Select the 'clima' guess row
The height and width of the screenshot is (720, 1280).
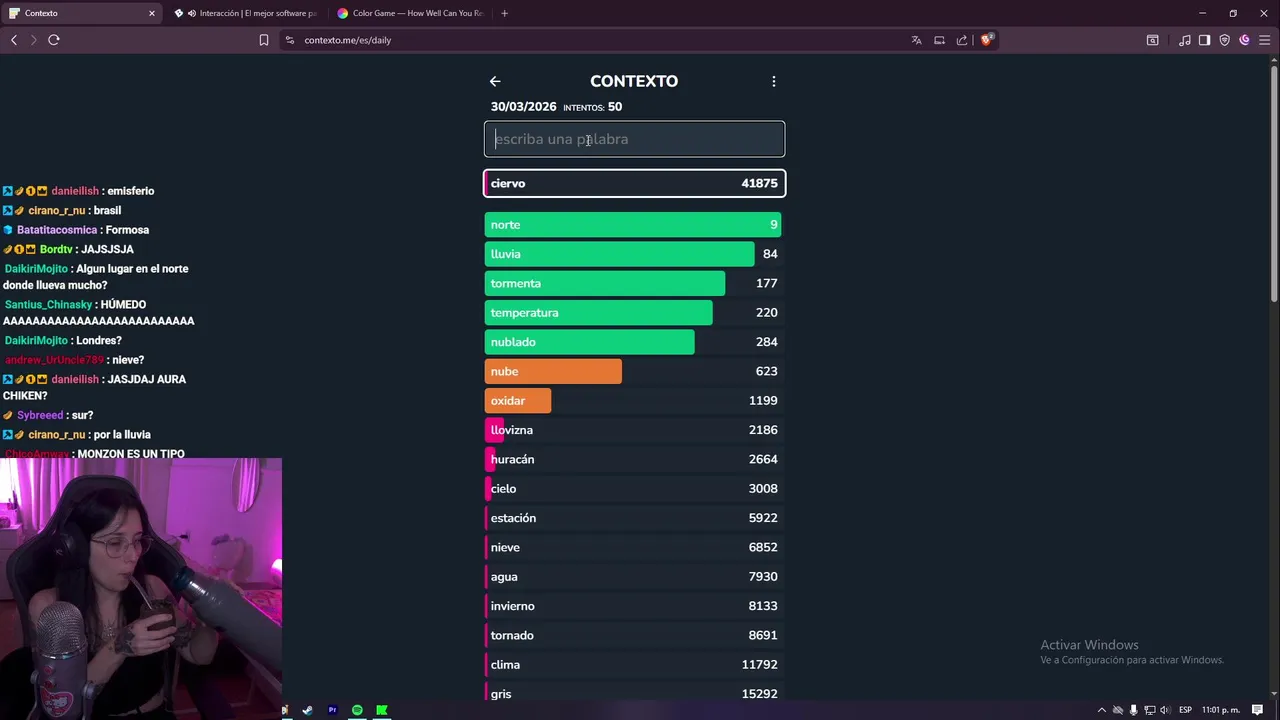coord(634,665)
